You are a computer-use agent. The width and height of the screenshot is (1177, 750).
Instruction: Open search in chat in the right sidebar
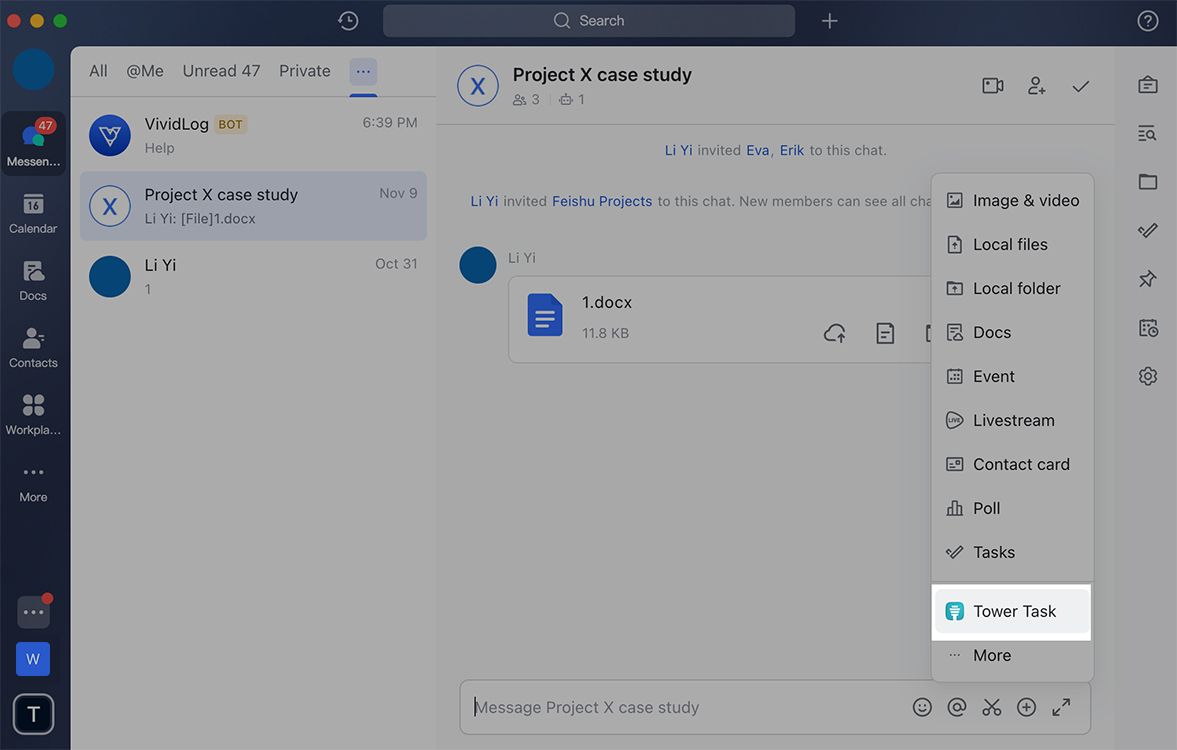click(1147, 134)
